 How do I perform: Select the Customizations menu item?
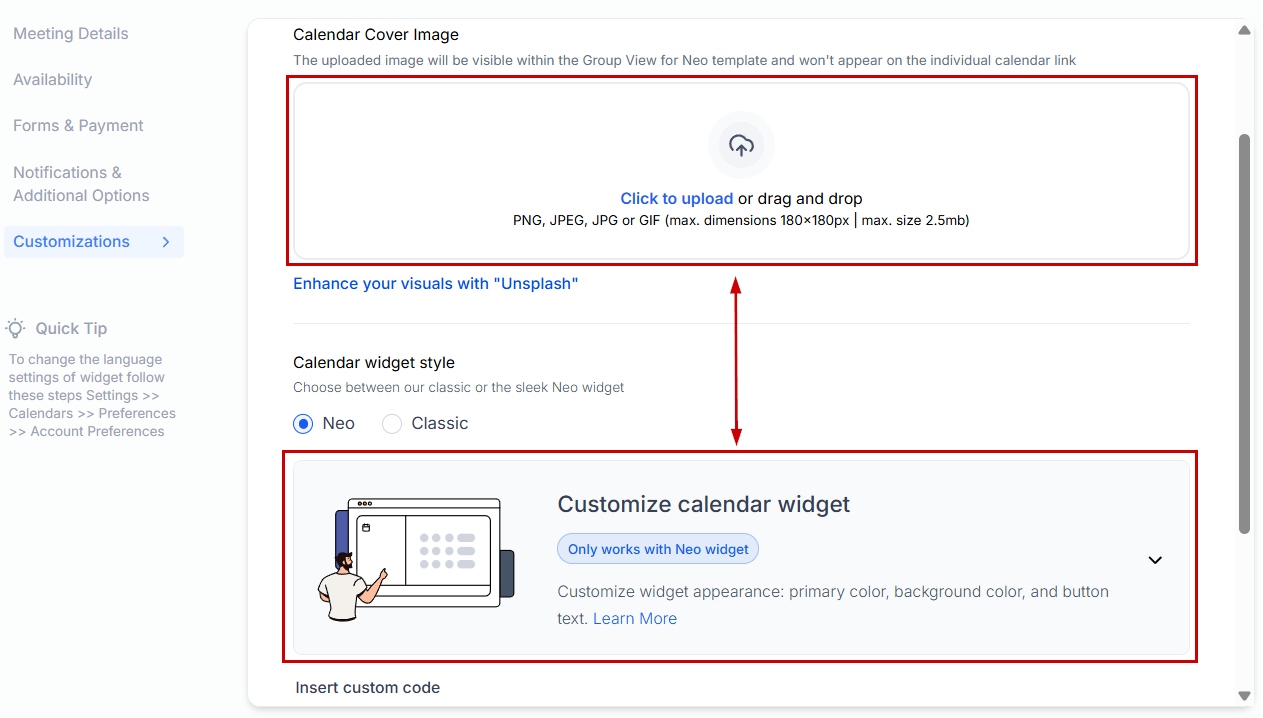pos(94,242)
